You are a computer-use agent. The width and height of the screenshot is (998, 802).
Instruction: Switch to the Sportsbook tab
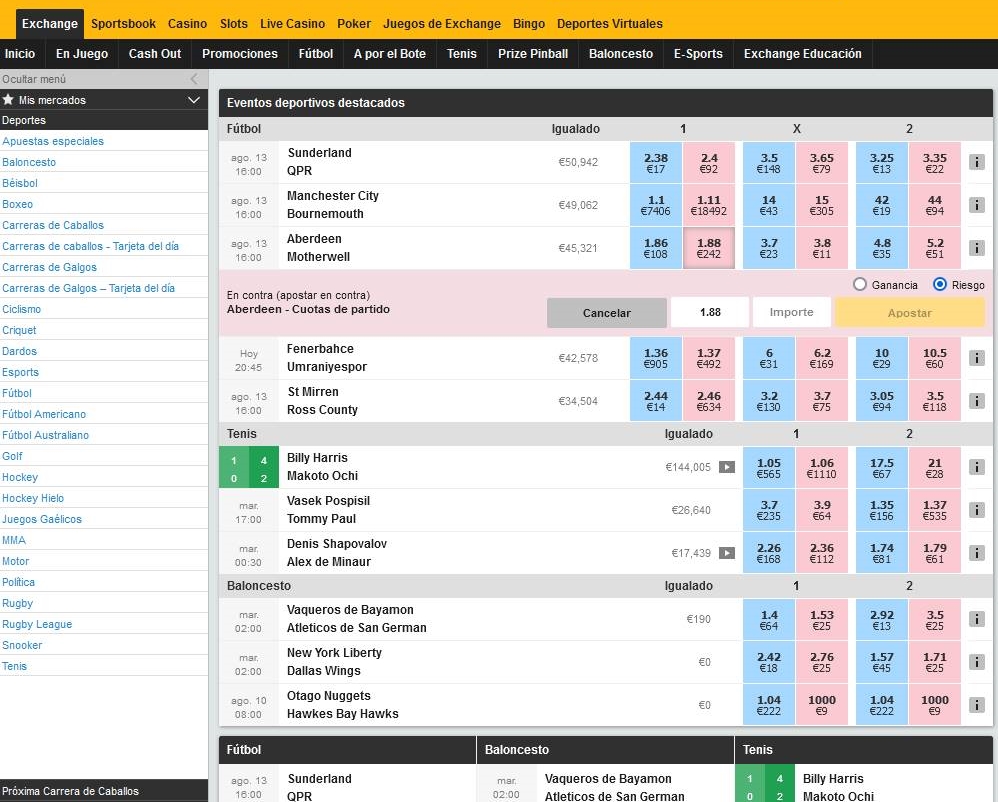point(123,23)
